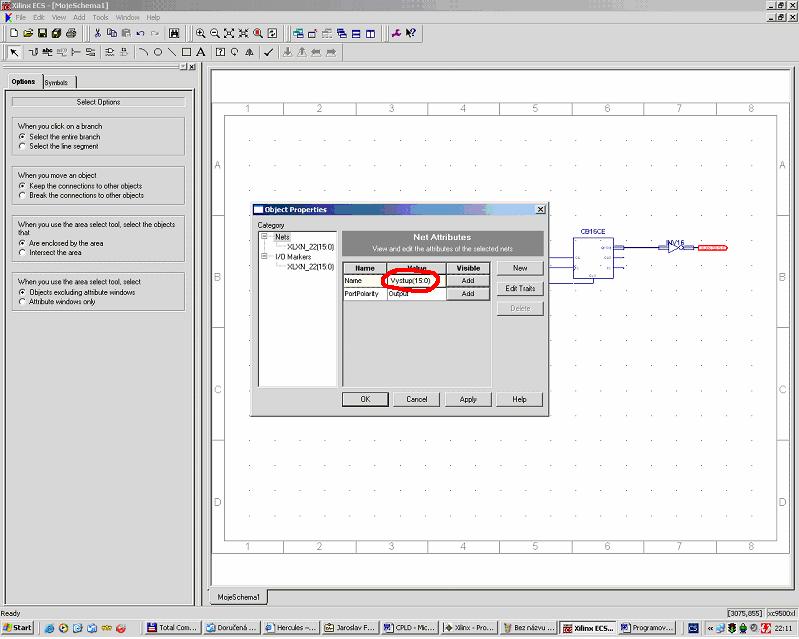
Task: Create a new schematic with the New icon
Action: [x=14, y=34]
